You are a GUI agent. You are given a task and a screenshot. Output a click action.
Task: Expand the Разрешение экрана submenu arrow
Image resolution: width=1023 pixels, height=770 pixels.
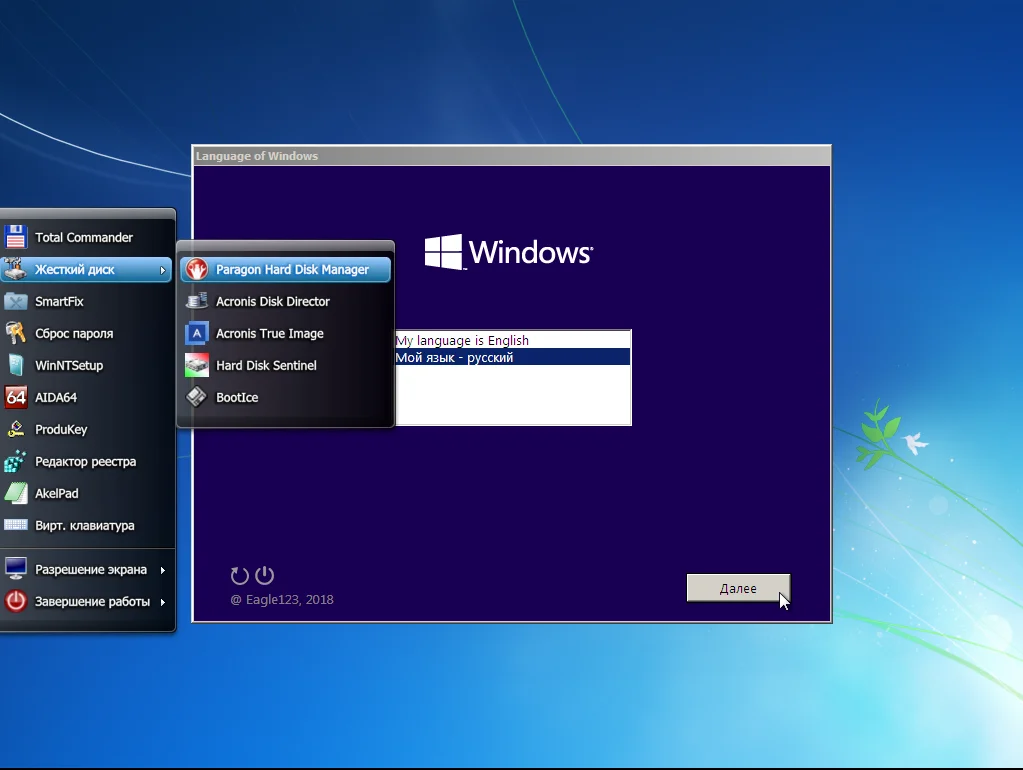click(x=163, y=570)
